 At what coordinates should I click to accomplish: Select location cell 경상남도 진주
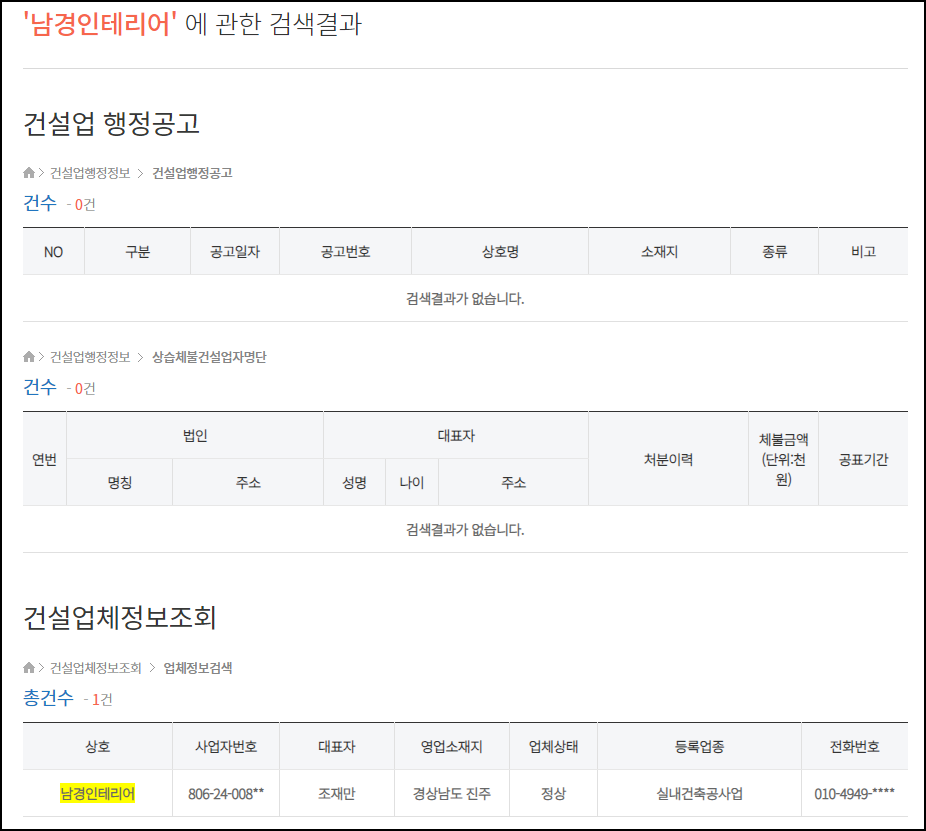point(452,794)
